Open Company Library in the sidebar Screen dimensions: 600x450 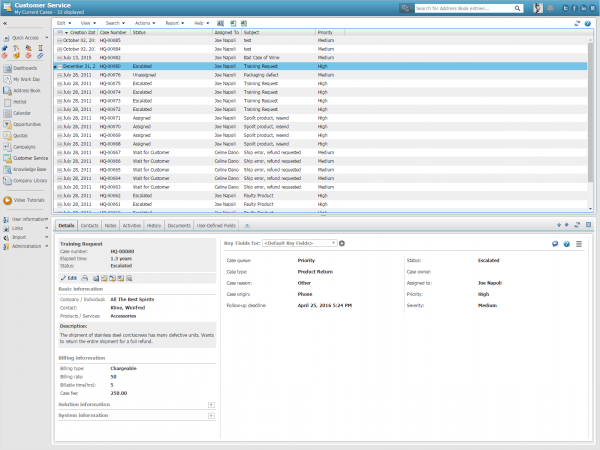(25, 181)
